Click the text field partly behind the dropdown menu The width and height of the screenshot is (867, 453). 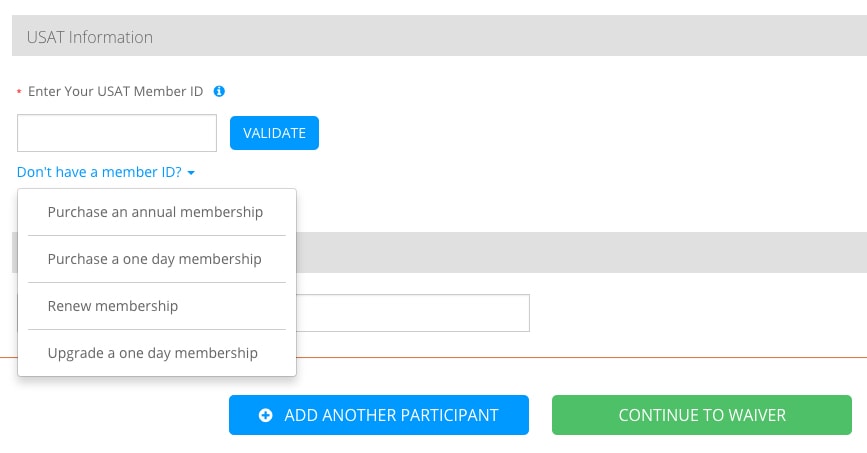[x=412, y=312]
